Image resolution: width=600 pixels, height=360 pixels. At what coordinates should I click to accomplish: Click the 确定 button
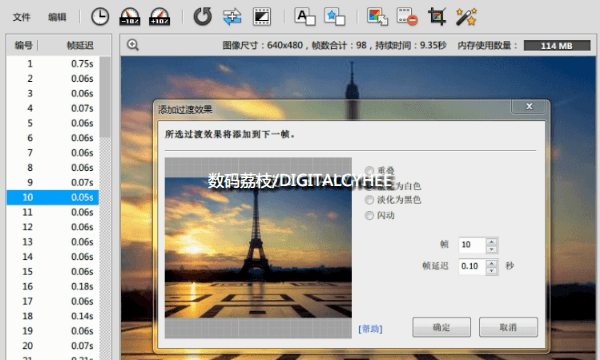(x=441, y=327)
